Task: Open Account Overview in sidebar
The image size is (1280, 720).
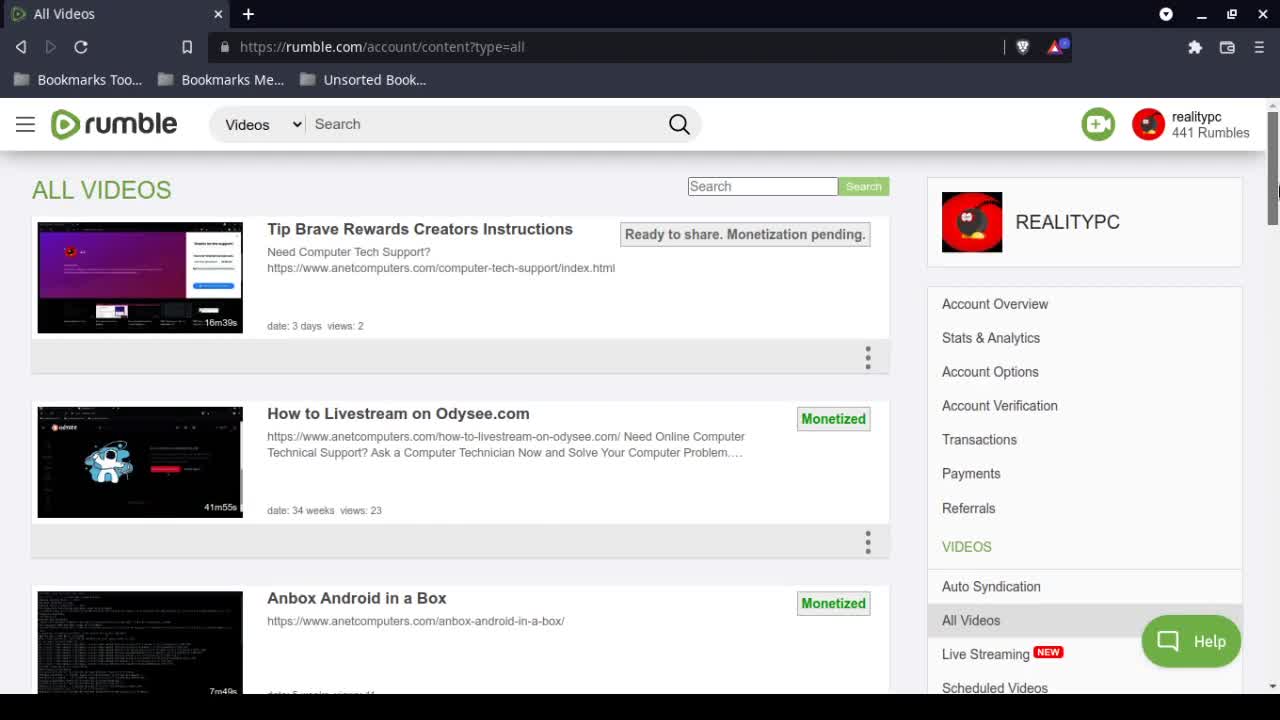Action: (995, 304)
